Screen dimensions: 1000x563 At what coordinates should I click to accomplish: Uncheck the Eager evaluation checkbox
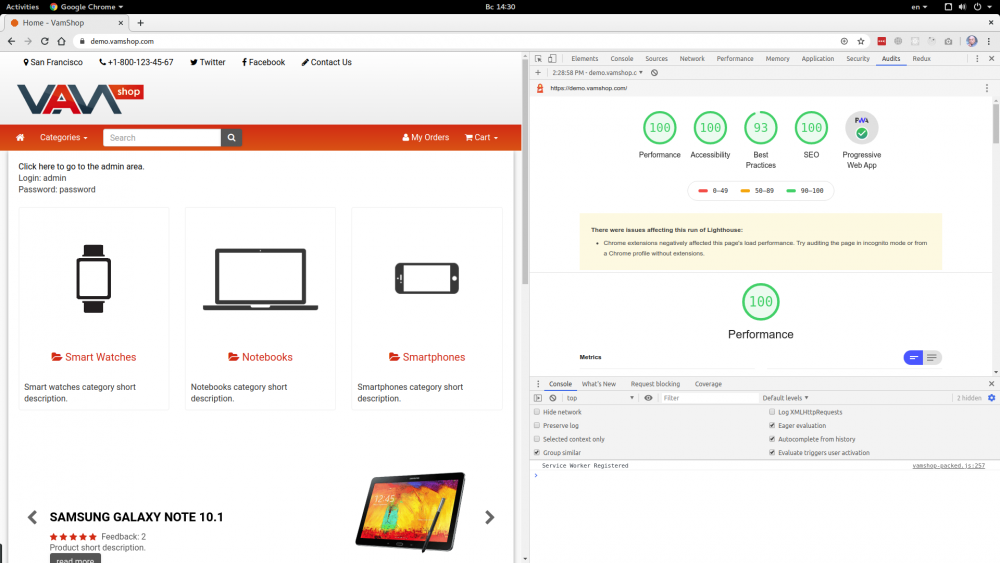772,425
